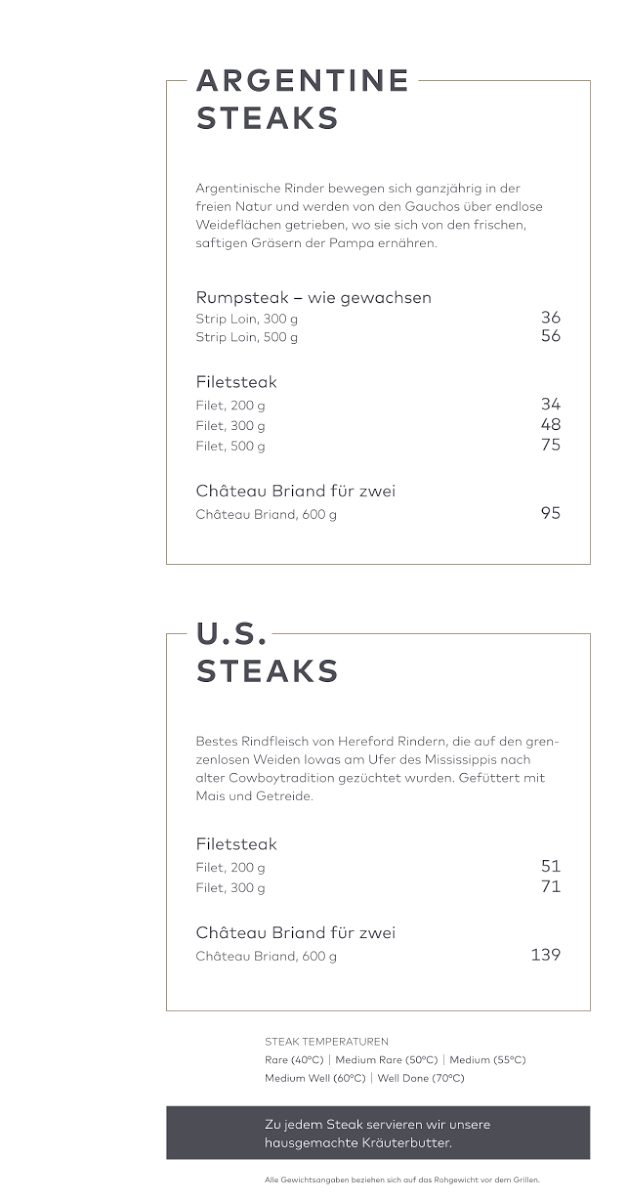
Task: Click the price 51 for U.S. Filet
Action: (x=550, y=866)
